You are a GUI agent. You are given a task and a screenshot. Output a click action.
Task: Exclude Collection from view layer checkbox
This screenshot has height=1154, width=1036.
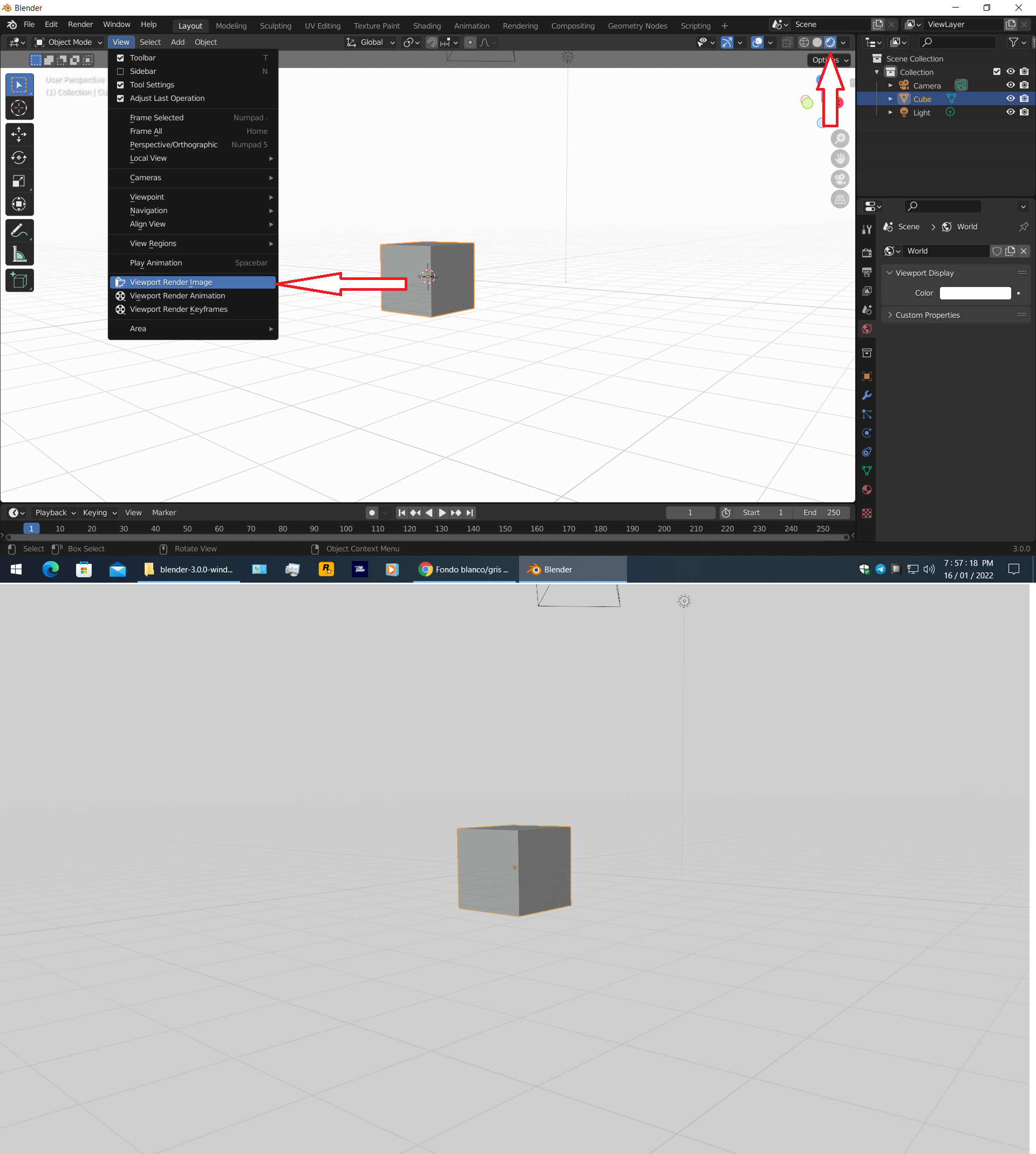(x=997, y=72)
